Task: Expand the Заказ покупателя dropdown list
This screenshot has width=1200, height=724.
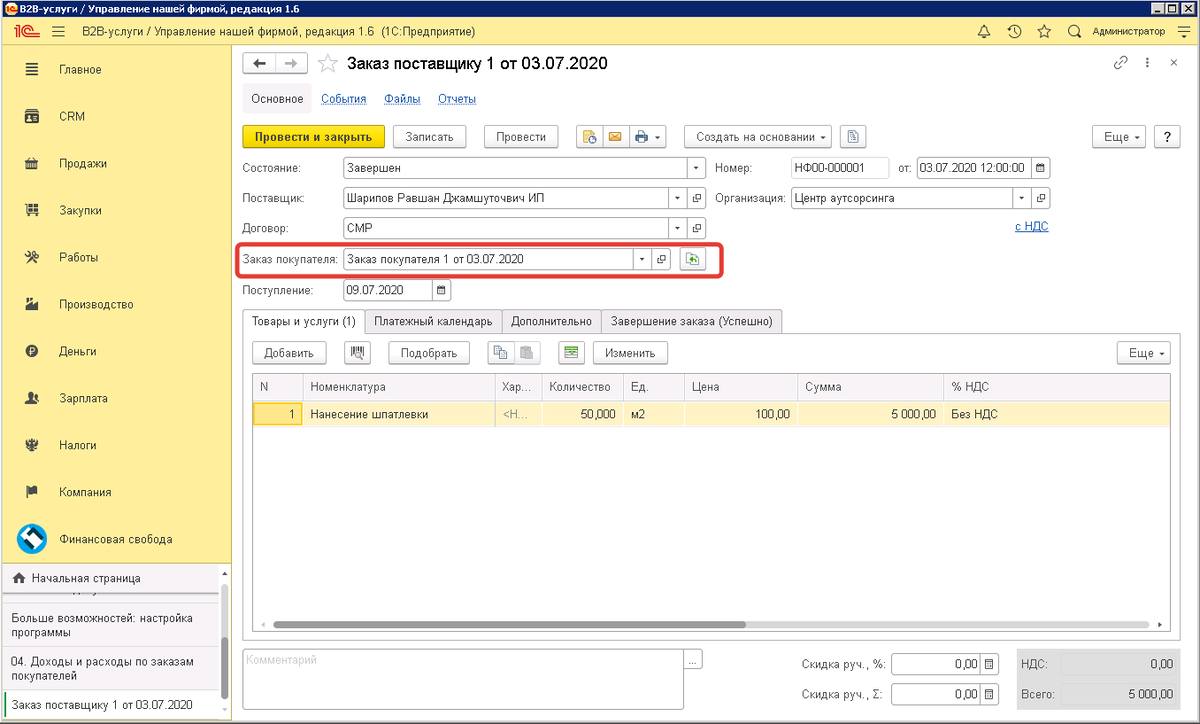Action: [x=641, y=259]
